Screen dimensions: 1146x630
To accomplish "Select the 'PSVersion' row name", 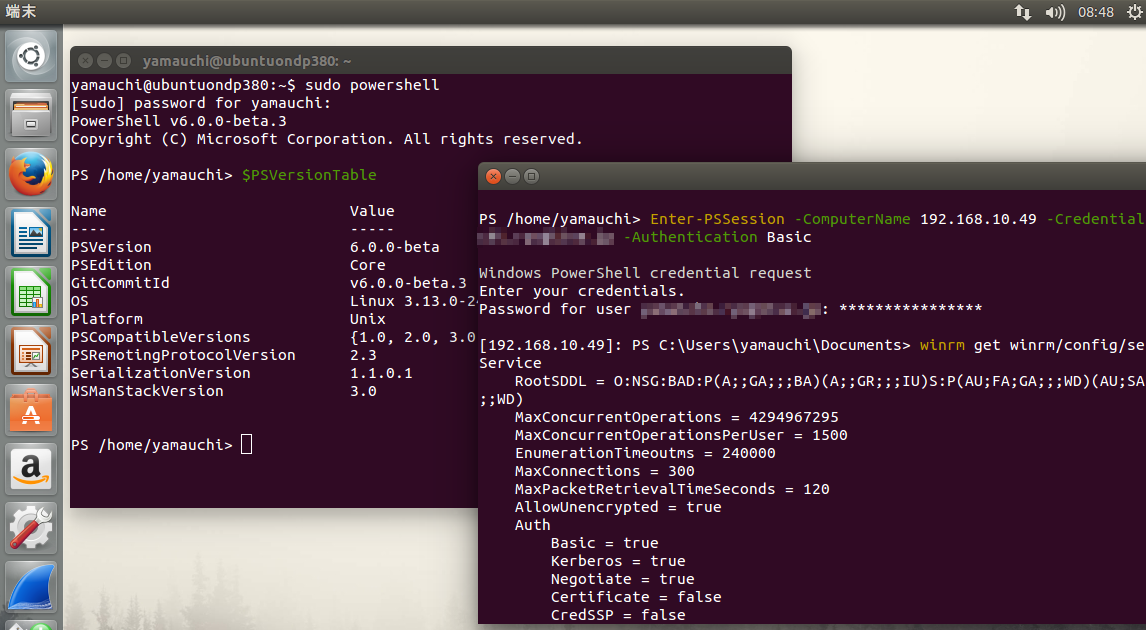I will point(111,247).
